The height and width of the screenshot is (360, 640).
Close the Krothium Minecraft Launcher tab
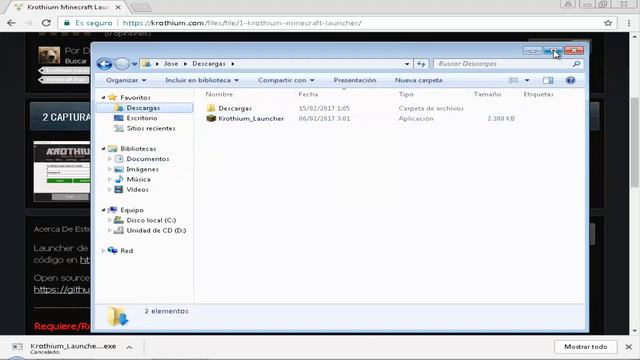[x=118, y=7]
